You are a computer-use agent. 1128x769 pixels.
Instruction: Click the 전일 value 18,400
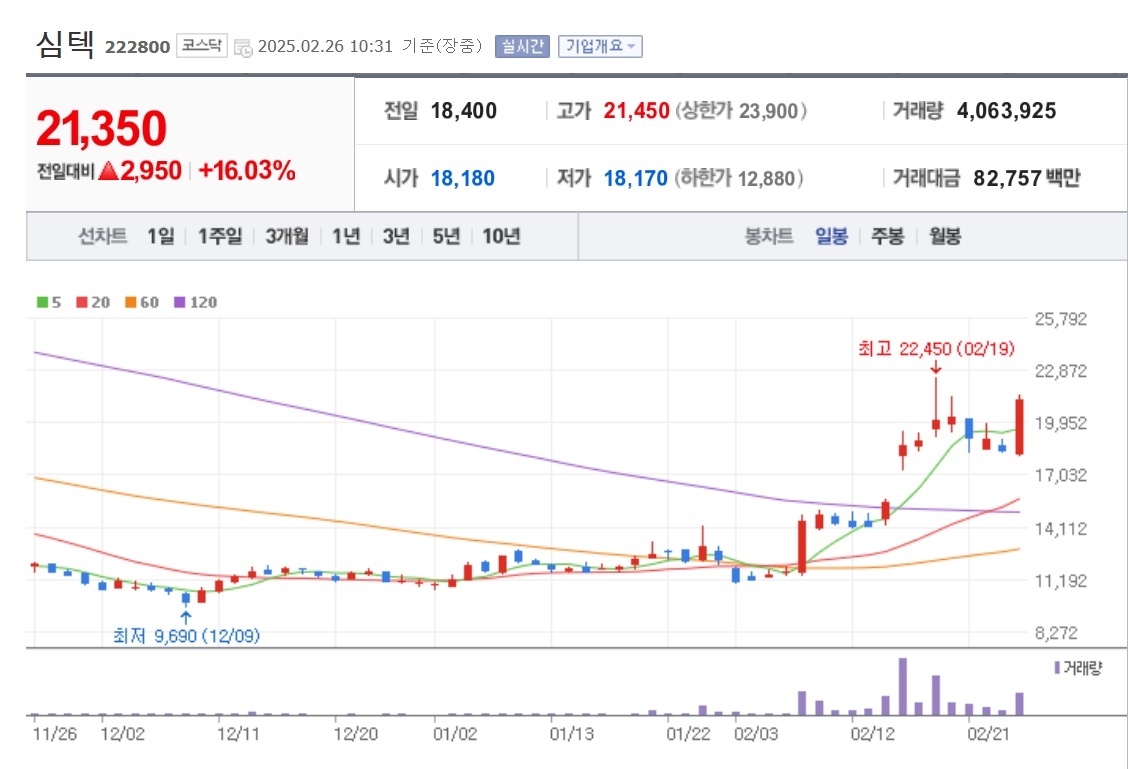point(464,111)
